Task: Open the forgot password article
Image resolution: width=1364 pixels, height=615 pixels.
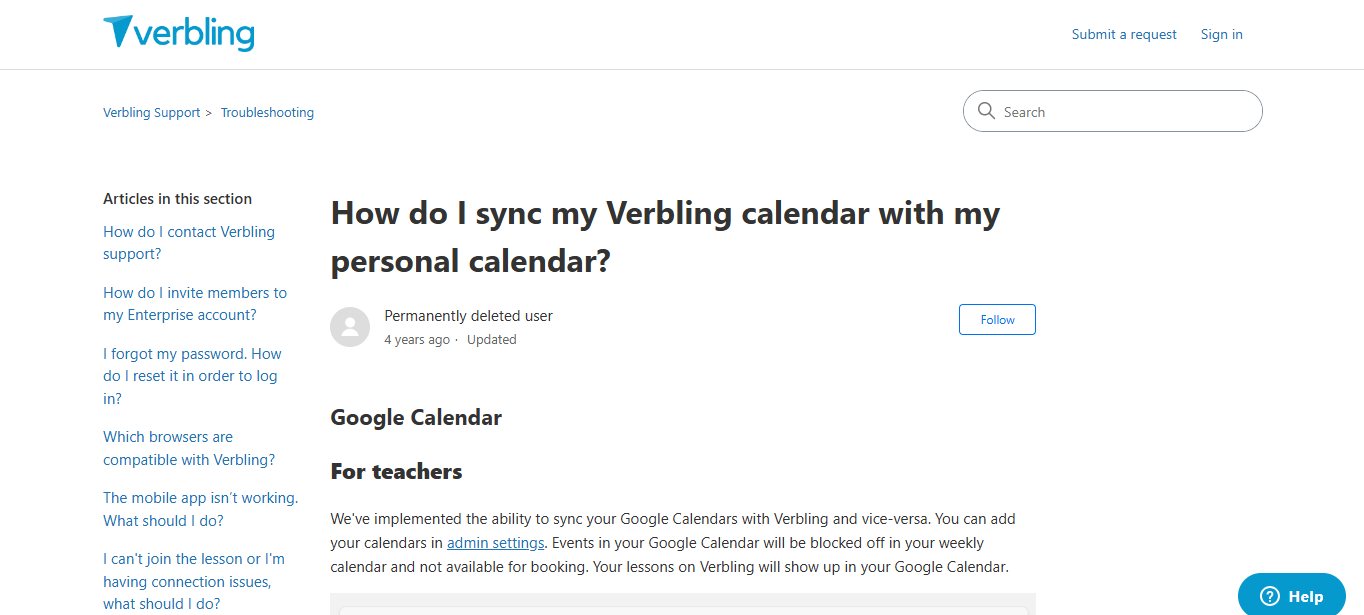Action: point(192,375)
